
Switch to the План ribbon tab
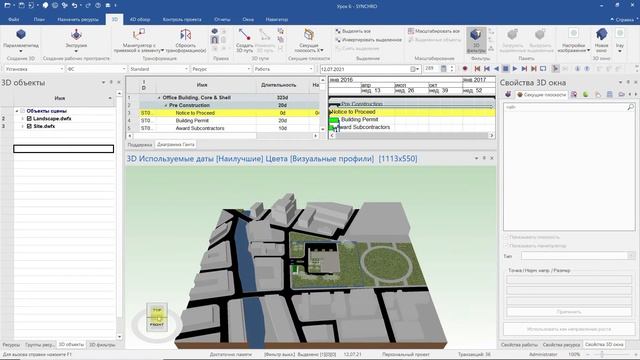coord(39,19)
